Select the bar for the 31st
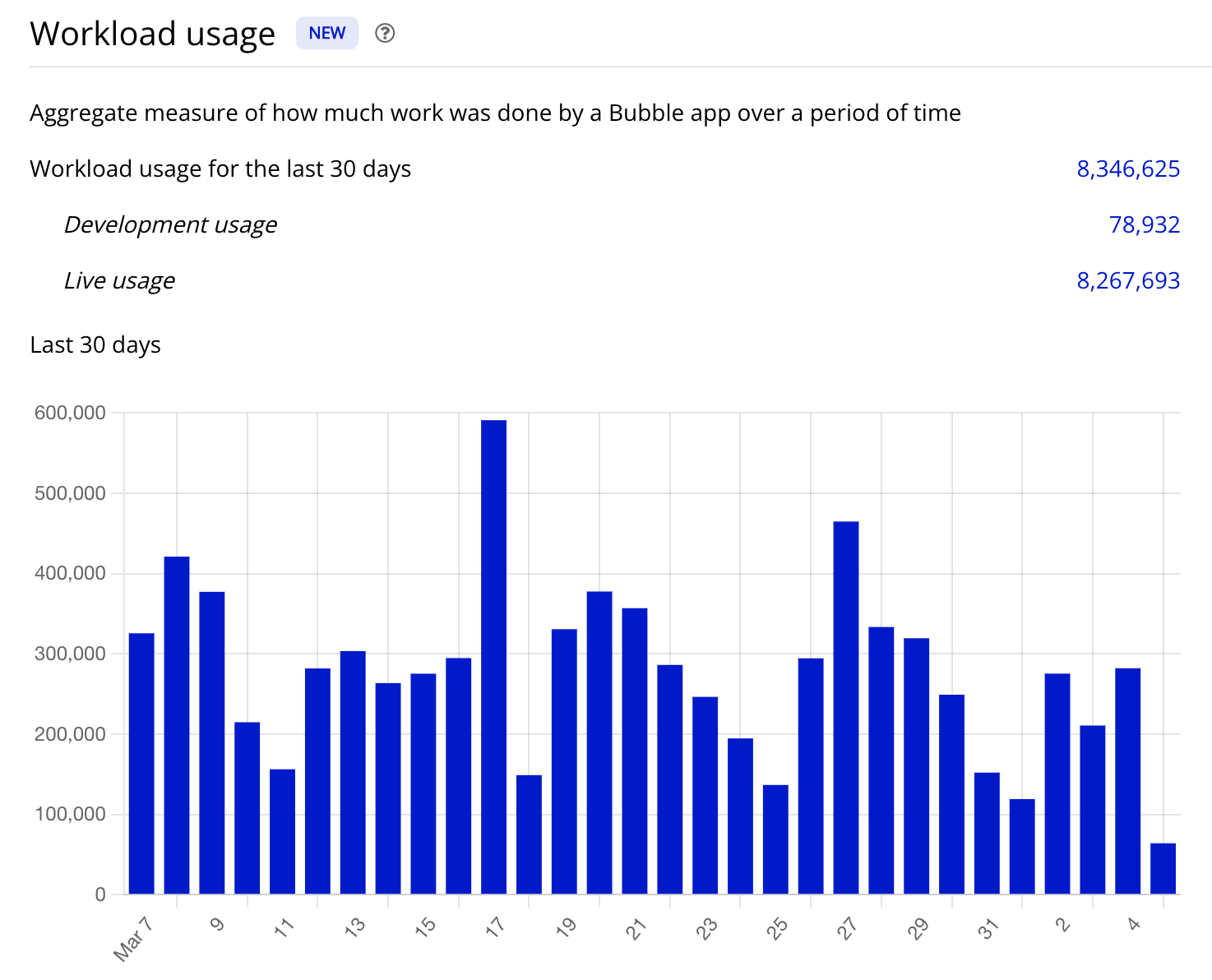The image size is (1212, 980). click(x=987, y=833)
